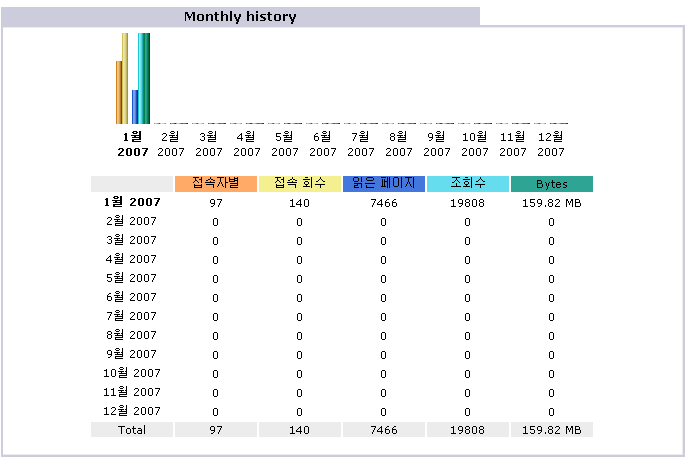Select the 12월 2007 label under chart
This screenshot has width=686, height=462.
click(x=550, y=144)
